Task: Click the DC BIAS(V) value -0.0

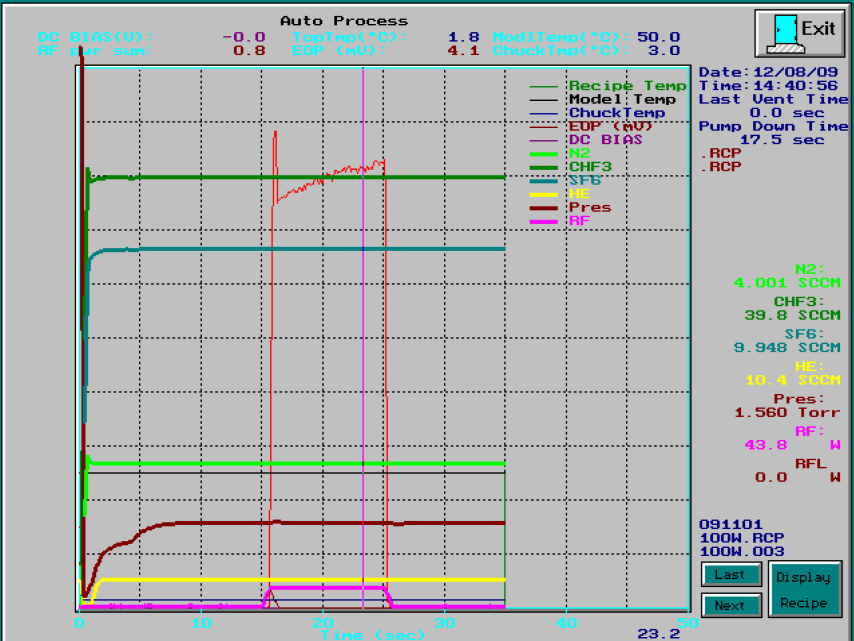Action: (243, 37)
